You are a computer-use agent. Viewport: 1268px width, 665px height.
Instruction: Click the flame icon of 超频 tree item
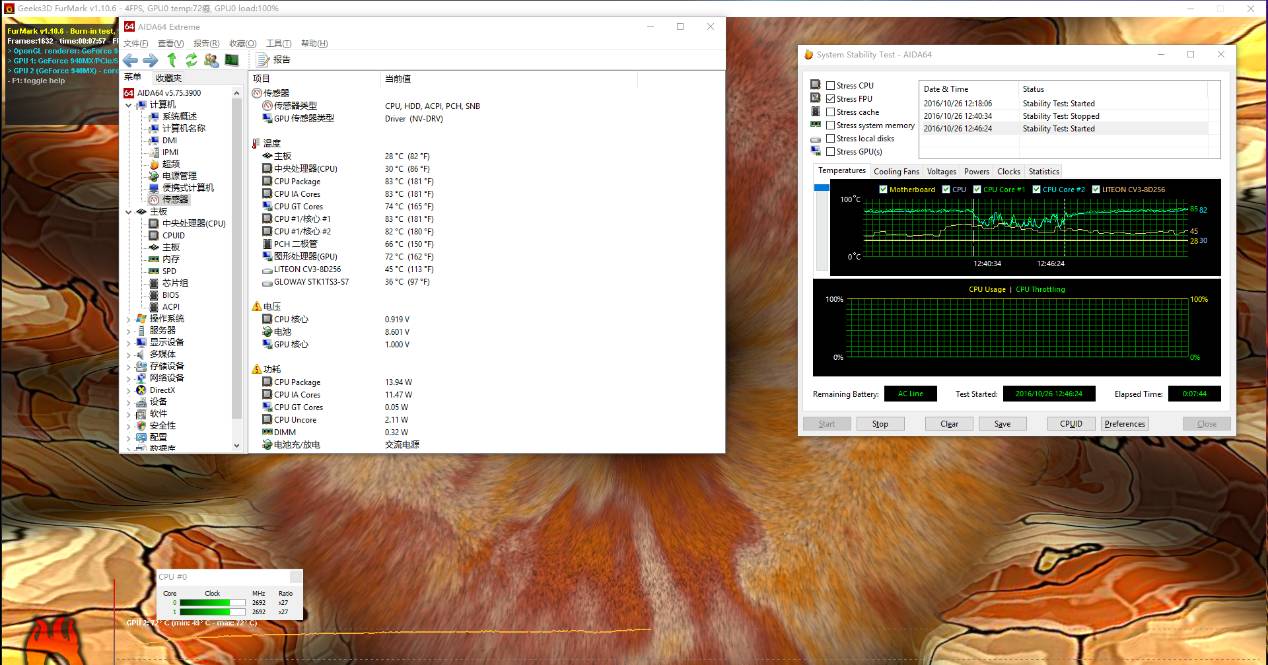154,164
